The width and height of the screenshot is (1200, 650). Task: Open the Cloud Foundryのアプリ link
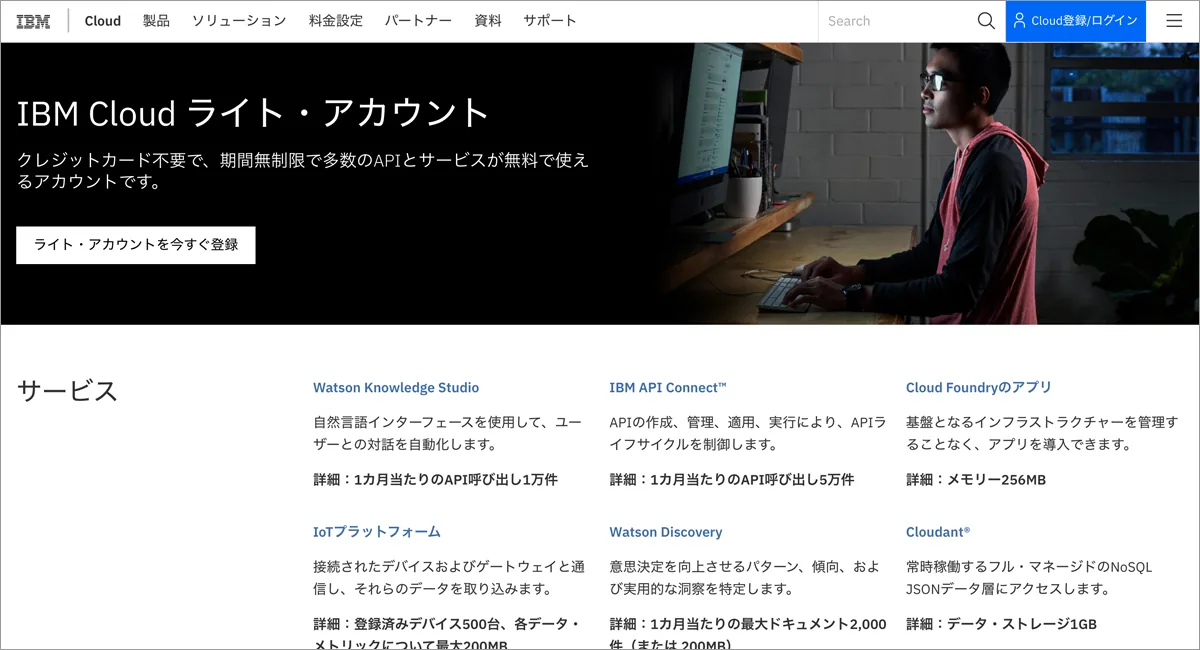pyautogui.click(x=979, y=388)
